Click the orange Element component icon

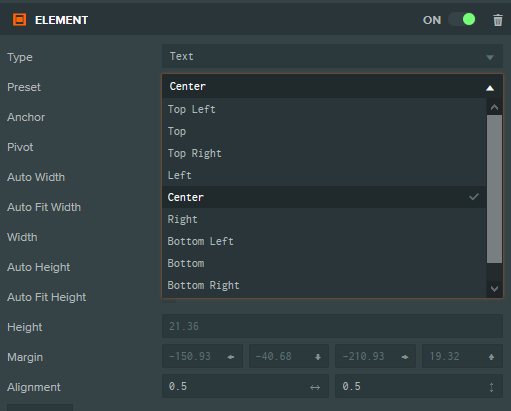pos(19,20)
